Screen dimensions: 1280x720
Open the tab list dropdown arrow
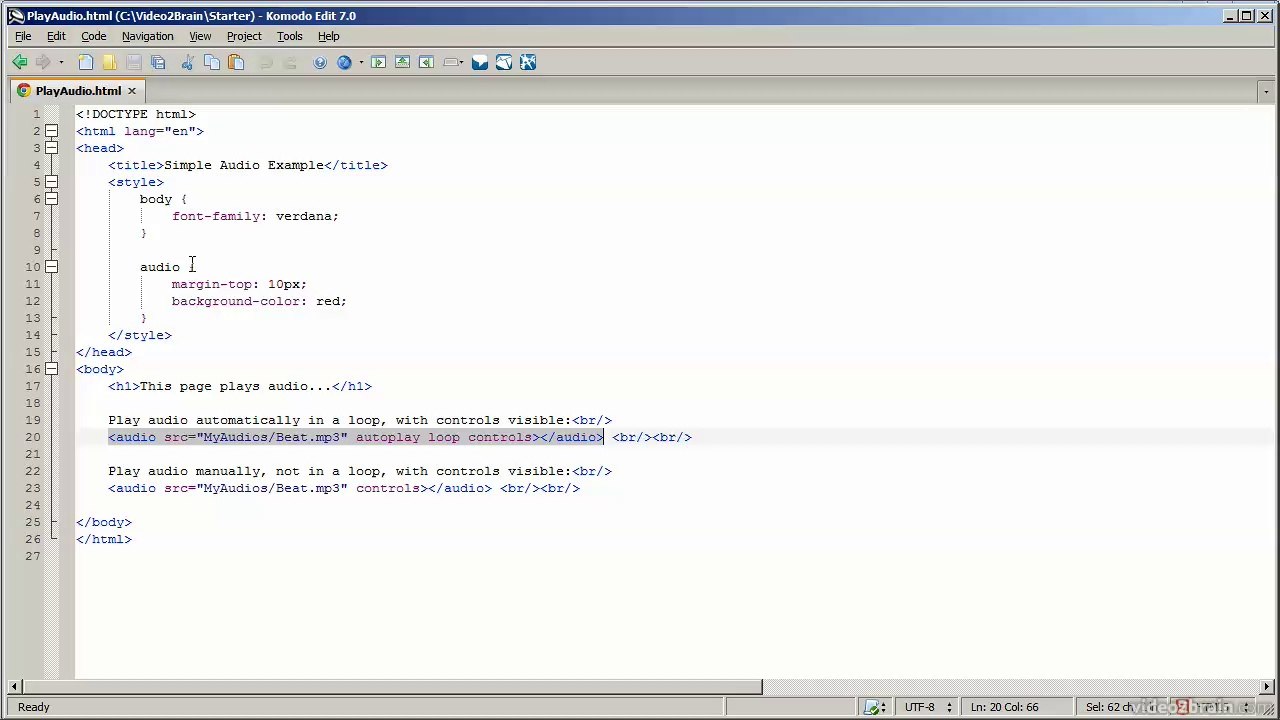1266,91
